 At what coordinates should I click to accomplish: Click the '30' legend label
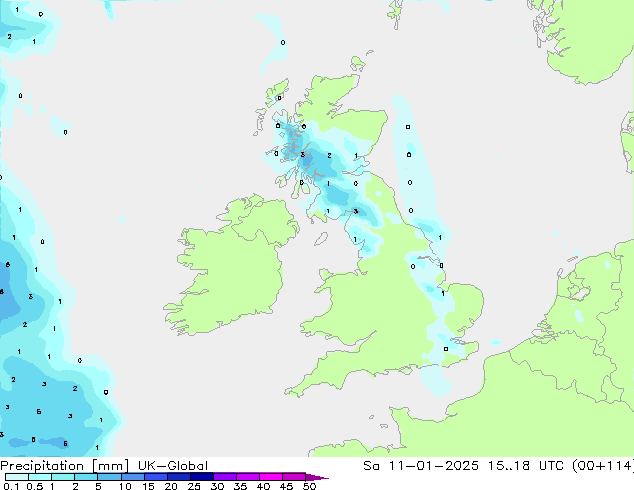click(217, 486)
